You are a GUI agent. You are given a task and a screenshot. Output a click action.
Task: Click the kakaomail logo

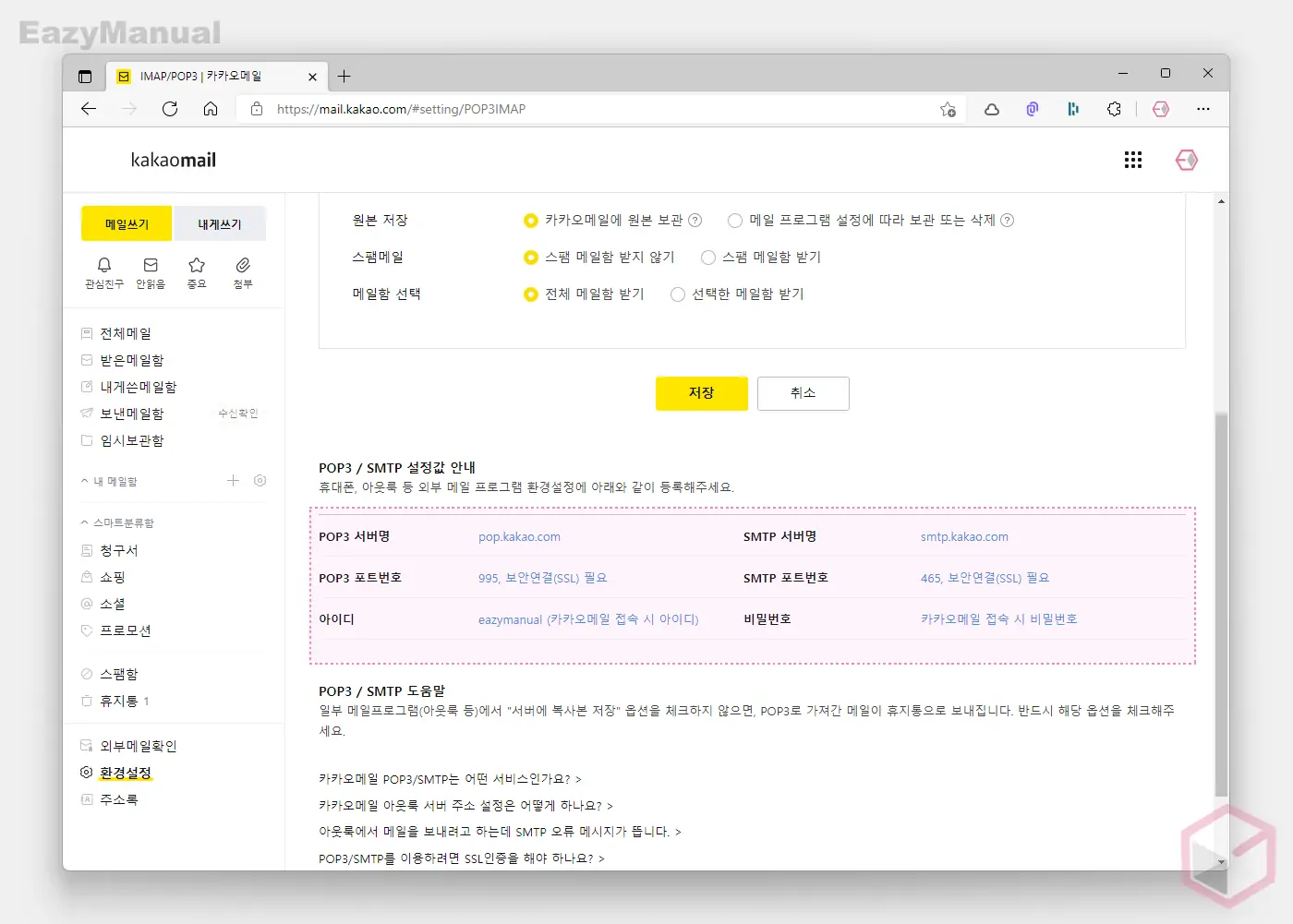(x=174, y=161)
